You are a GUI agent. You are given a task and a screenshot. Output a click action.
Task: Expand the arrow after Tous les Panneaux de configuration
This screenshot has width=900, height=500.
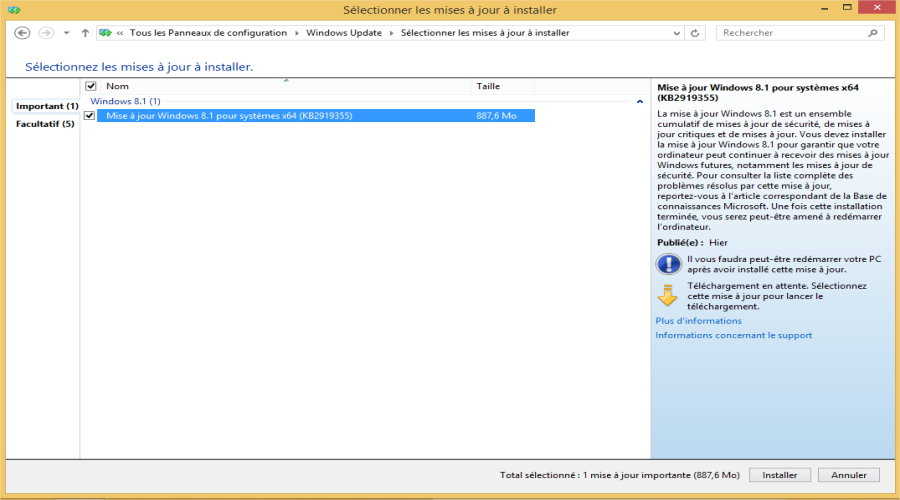[x=297, y=33]
